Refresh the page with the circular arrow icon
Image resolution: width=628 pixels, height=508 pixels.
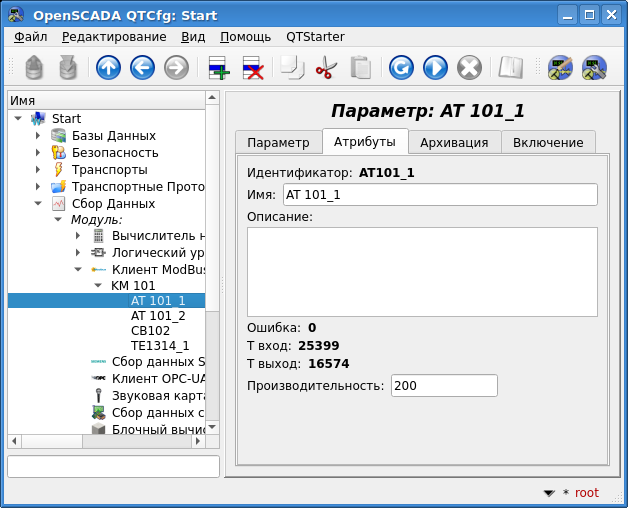click(x=401, y=68)
